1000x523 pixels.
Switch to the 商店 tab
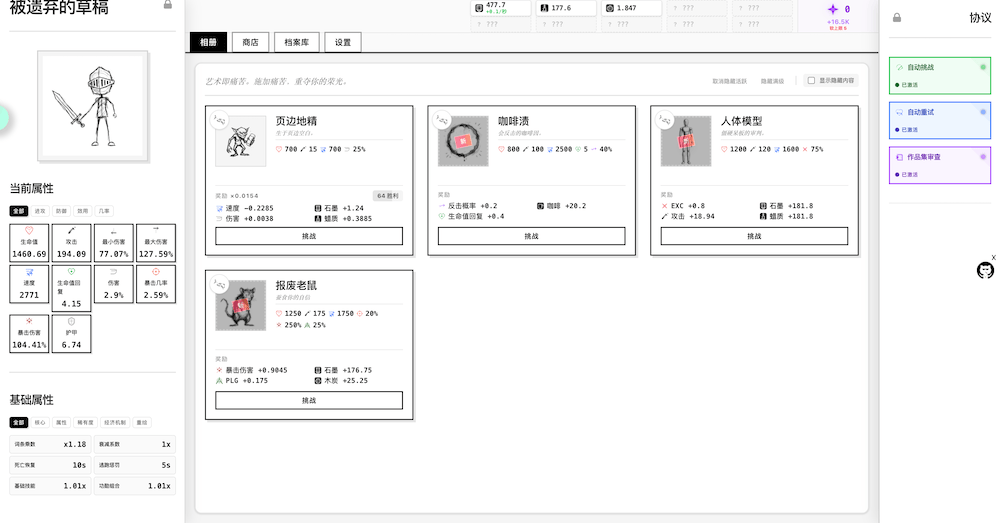[x=250, y=42]
